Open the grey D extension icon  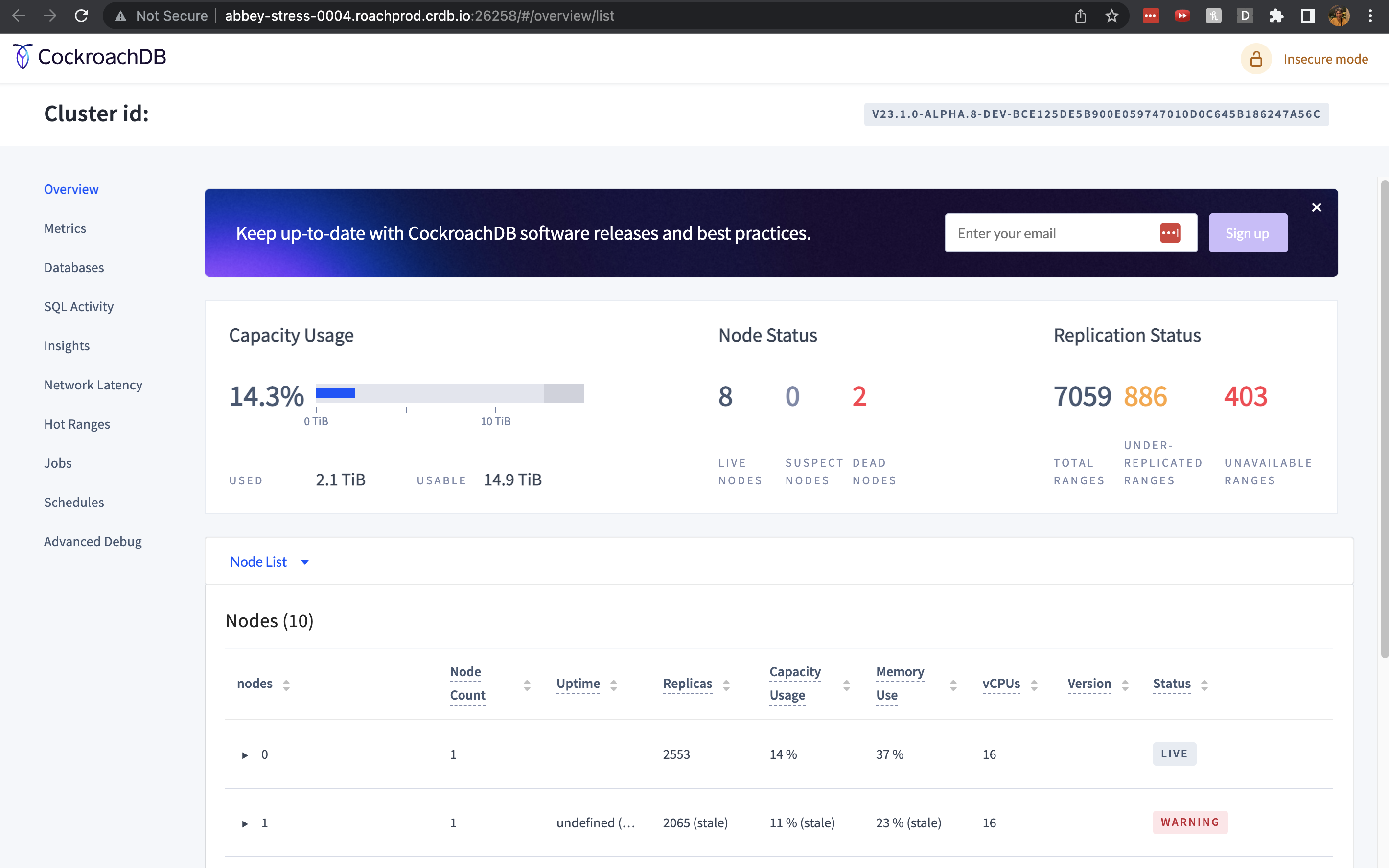[x=1244, y=16]
